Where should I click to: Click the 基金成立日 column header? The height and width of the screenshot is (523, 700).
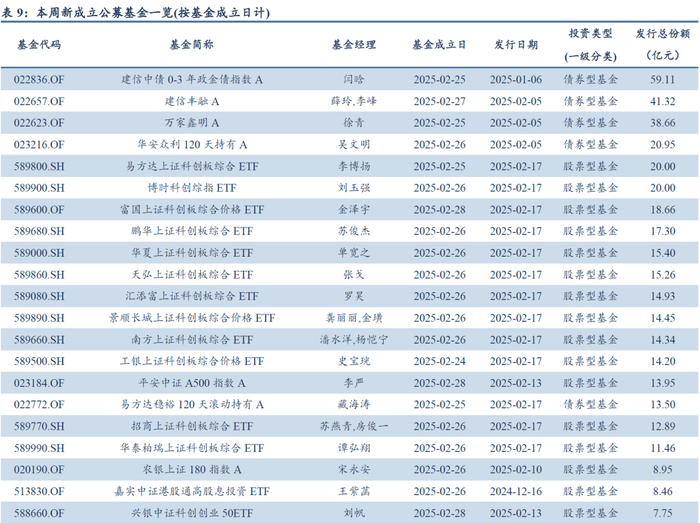[x=439, y=45]
